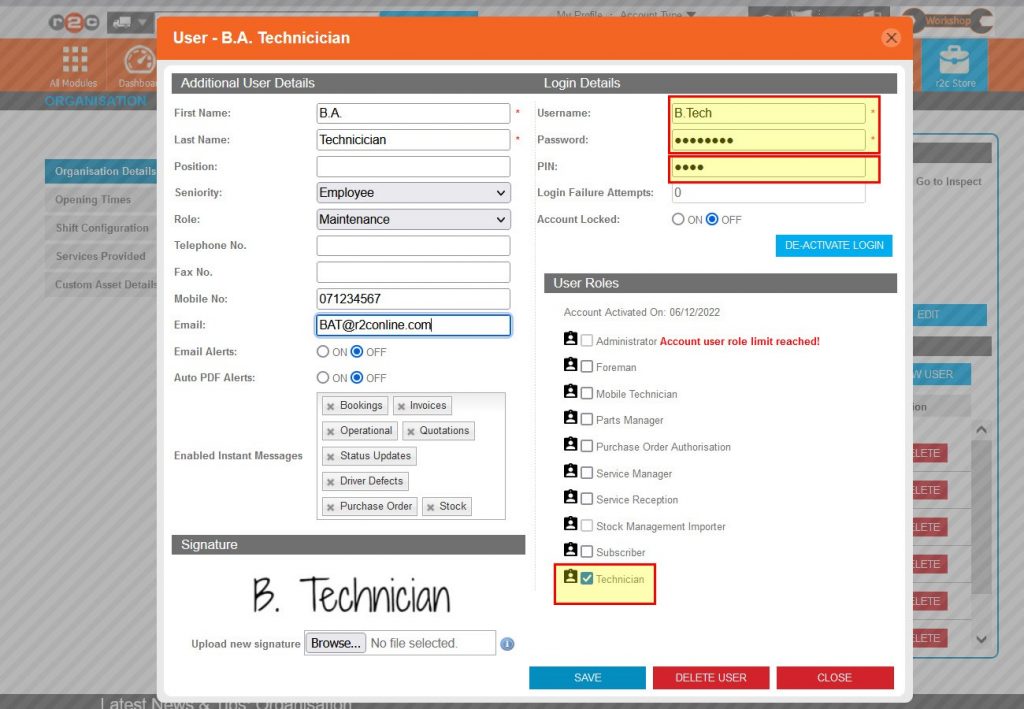Click the yellow Technician role icon

click(570, 578)
